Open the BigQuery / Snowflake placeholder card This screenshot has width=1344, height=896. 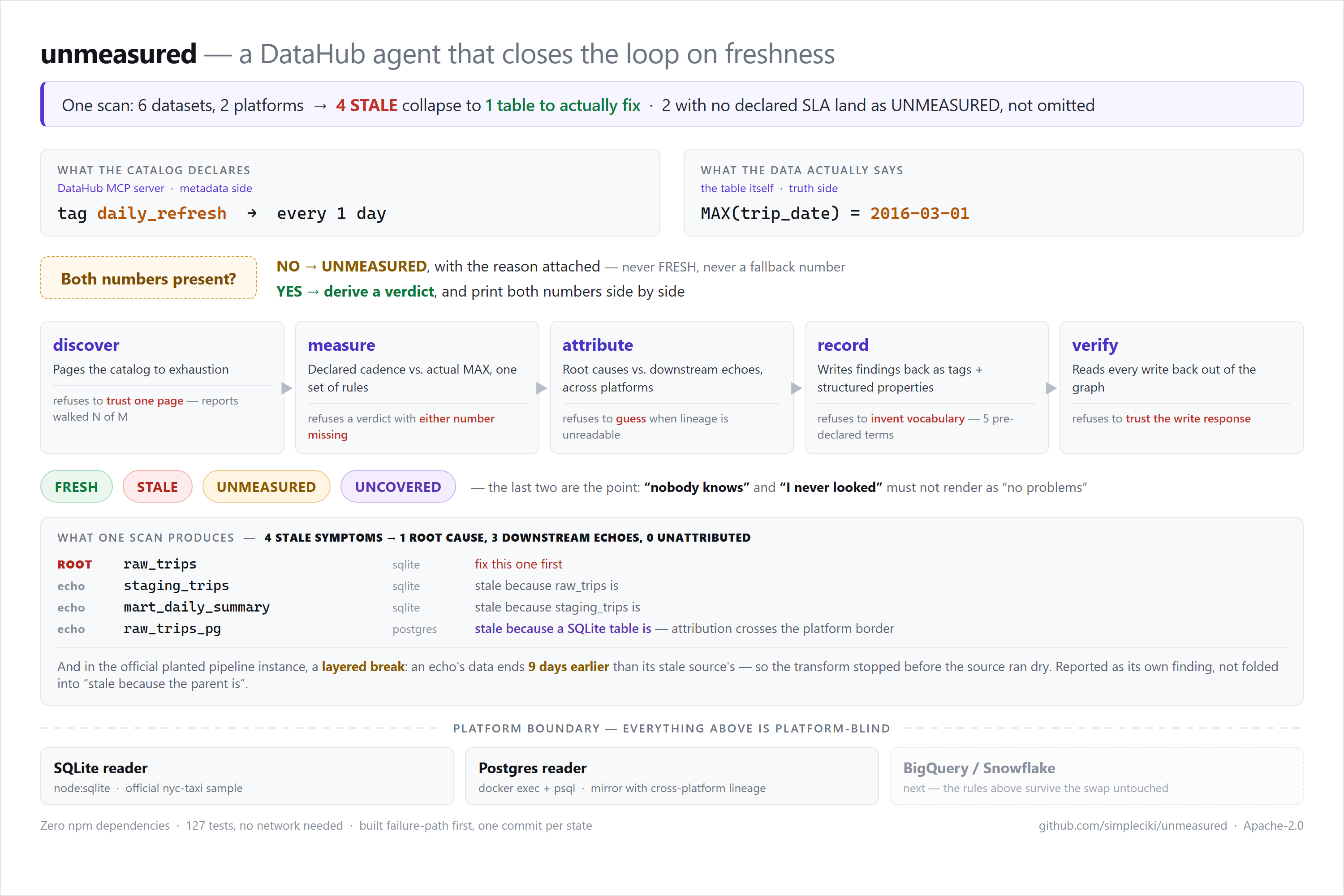tap(1097, 776)
